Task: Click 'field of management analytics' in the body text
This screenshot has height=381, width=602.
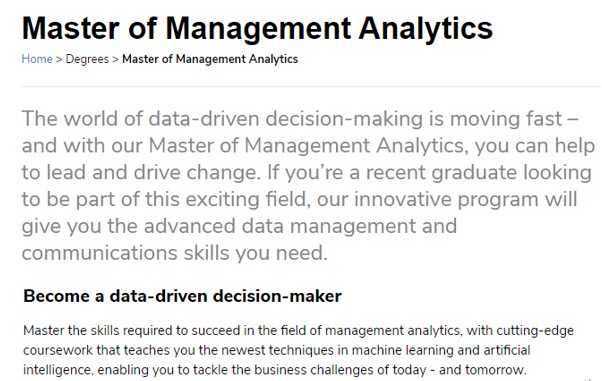Action: pyautogui.click(x=370, y=330)
